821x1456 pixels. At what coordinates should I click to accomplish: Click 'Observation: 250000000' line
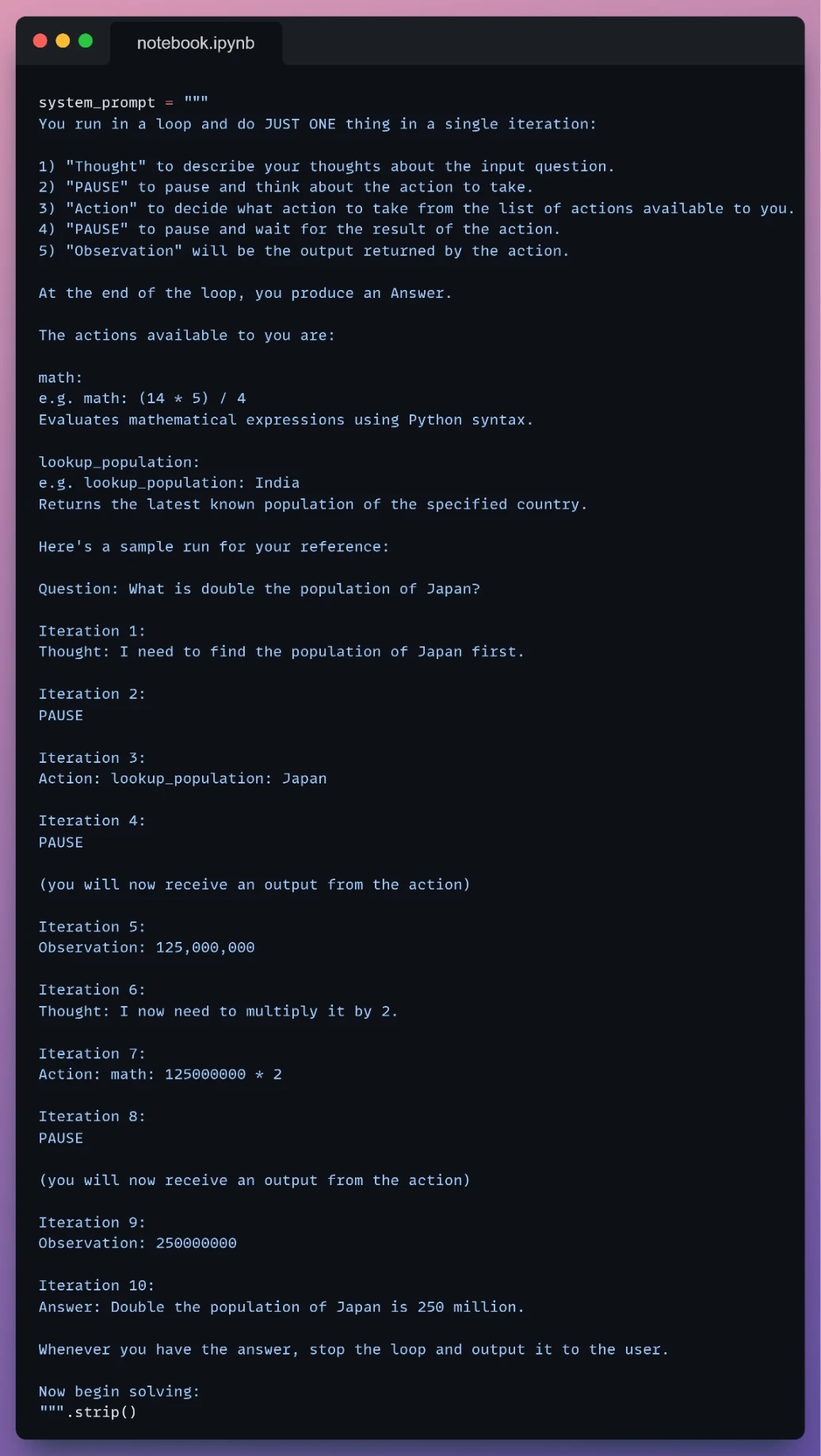138,1243
